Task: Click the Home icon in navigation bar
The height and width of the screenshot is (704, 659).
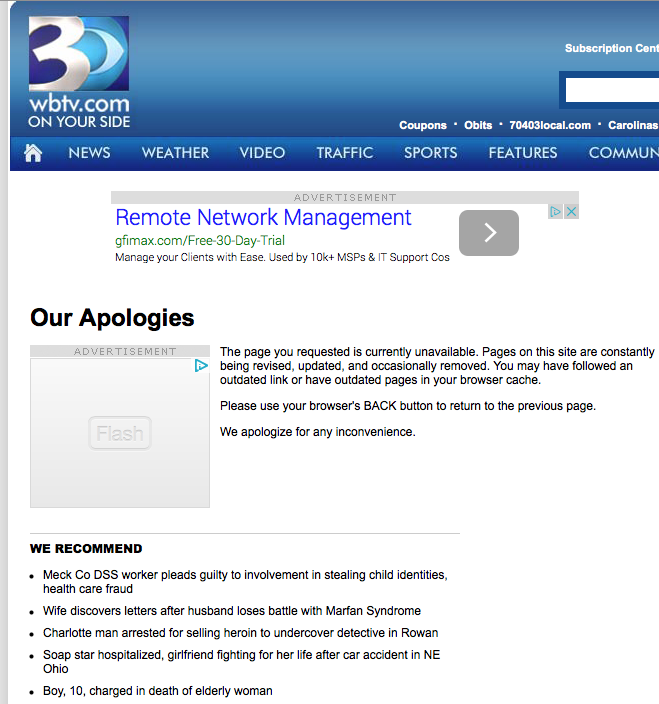Action: 34,153
